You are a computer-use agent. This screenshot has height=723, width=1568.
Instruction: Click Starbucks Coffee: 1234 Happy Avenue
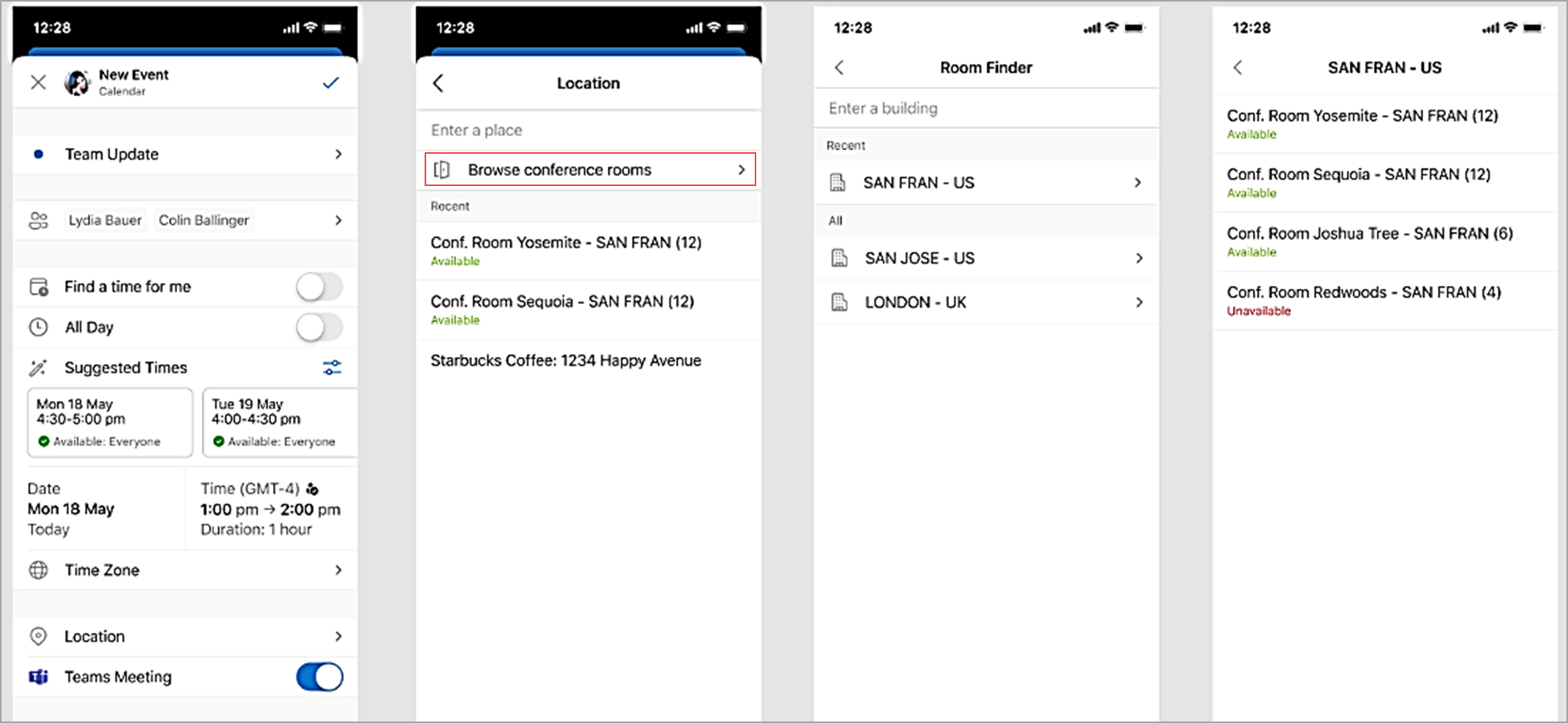point(567,361)
